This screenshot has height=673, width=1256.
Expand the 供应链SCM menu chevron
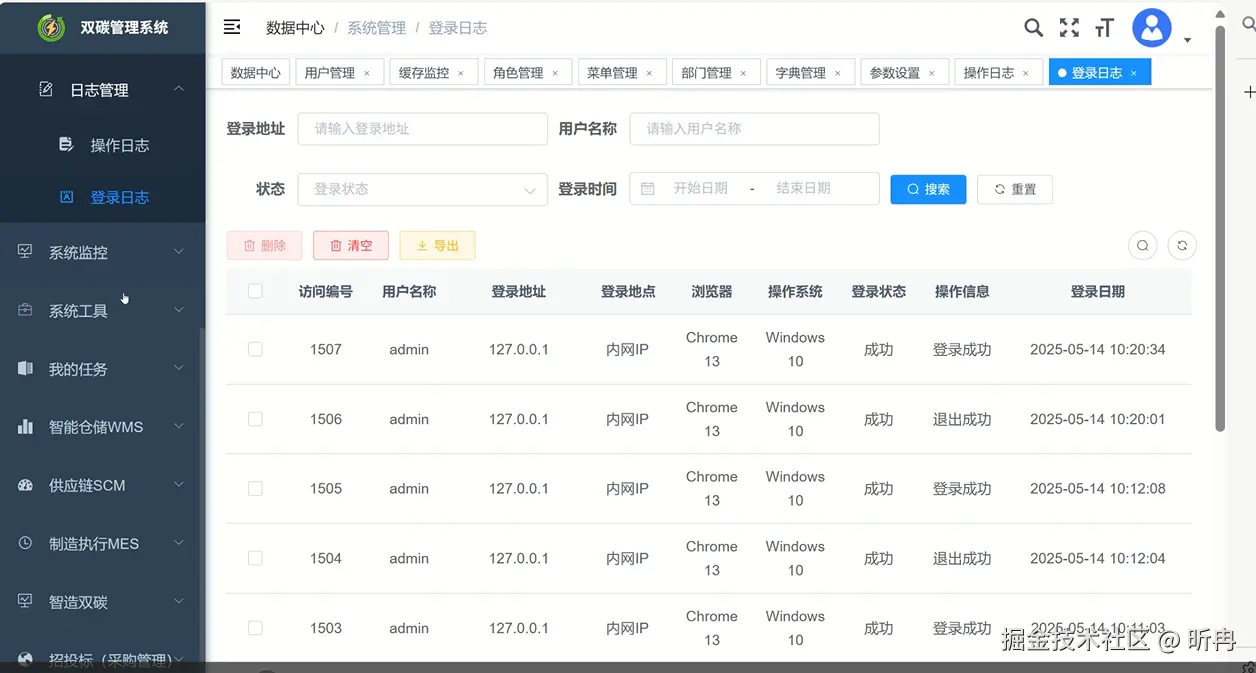click(x=179, y=485)
